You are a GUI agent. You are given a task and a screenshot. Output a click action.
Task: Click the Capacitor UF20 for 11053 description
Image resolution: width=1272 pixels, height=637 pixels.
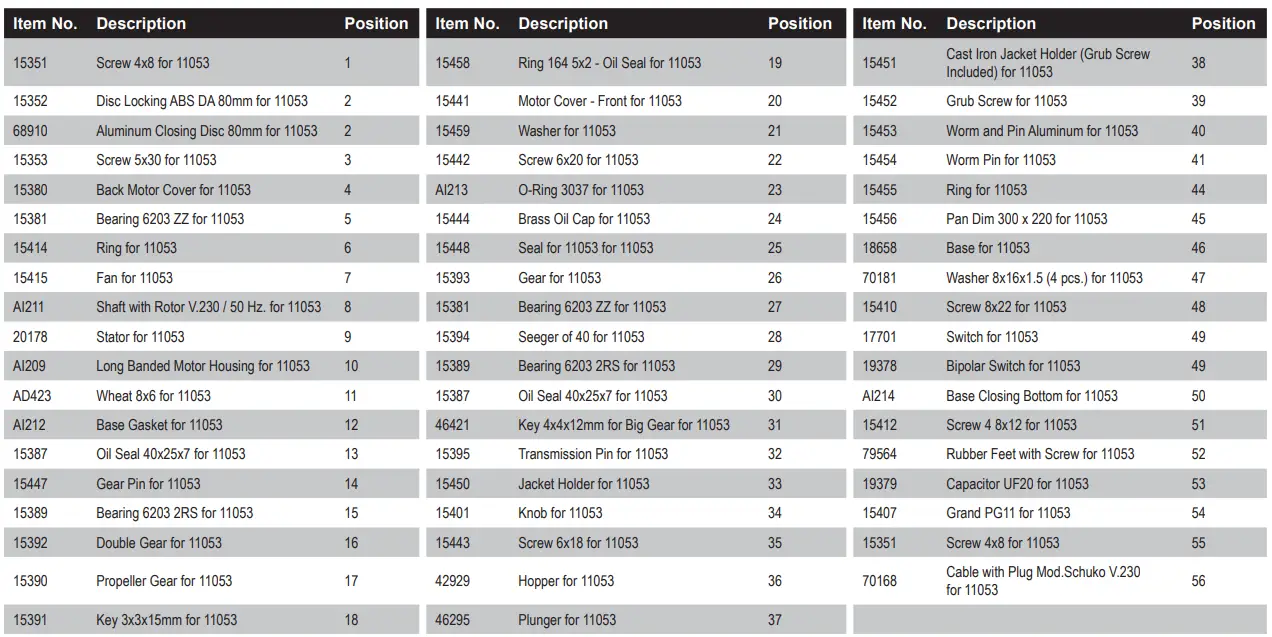coord(1017,484)
